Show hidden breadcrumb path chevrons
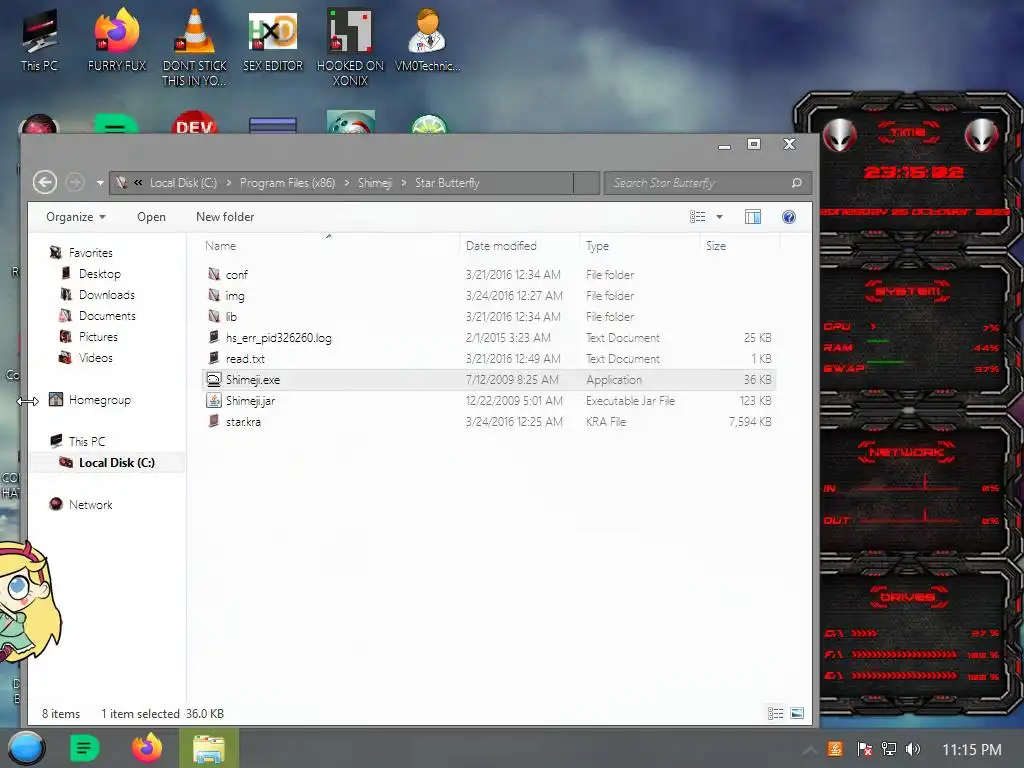The image size is (1024, 768). click(x=138, y=183)
